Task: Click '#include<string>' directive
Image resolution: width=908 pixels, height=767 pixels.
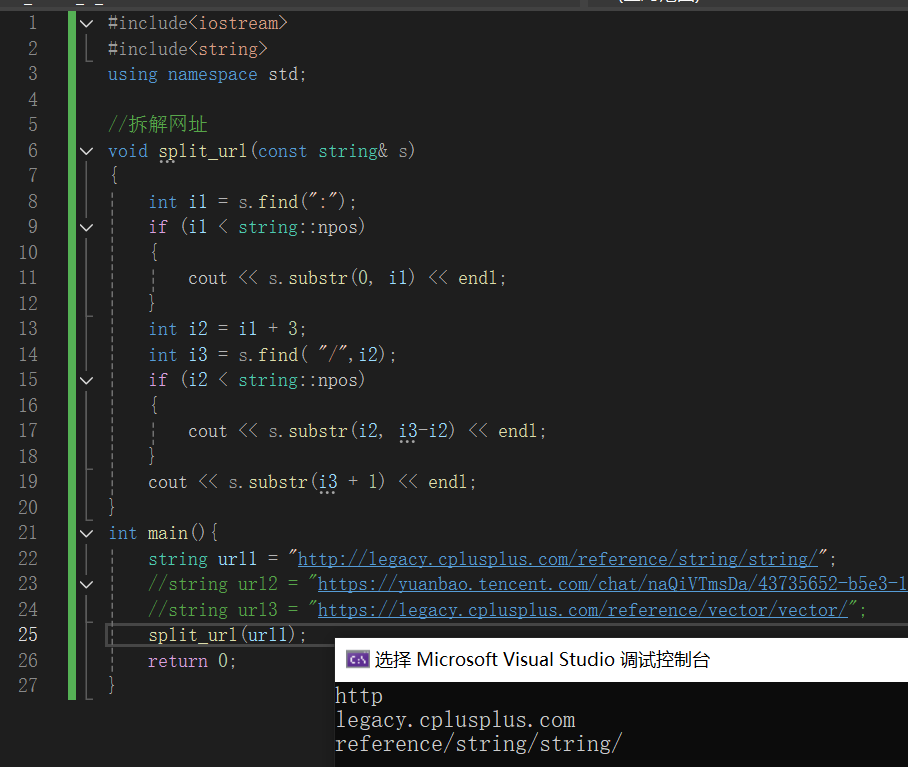Action: click(x=188, y=49)
